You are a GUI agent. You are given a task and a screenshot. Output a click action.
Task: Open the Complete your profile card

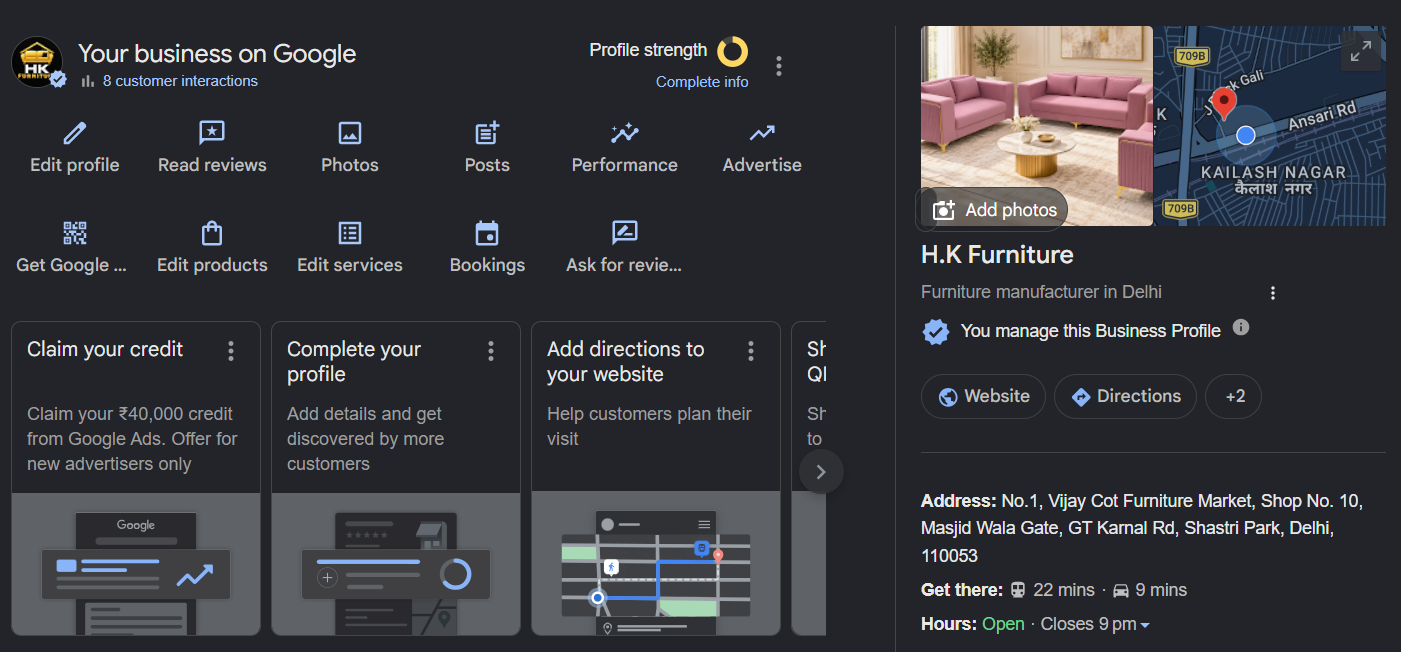tap(396, 478)
